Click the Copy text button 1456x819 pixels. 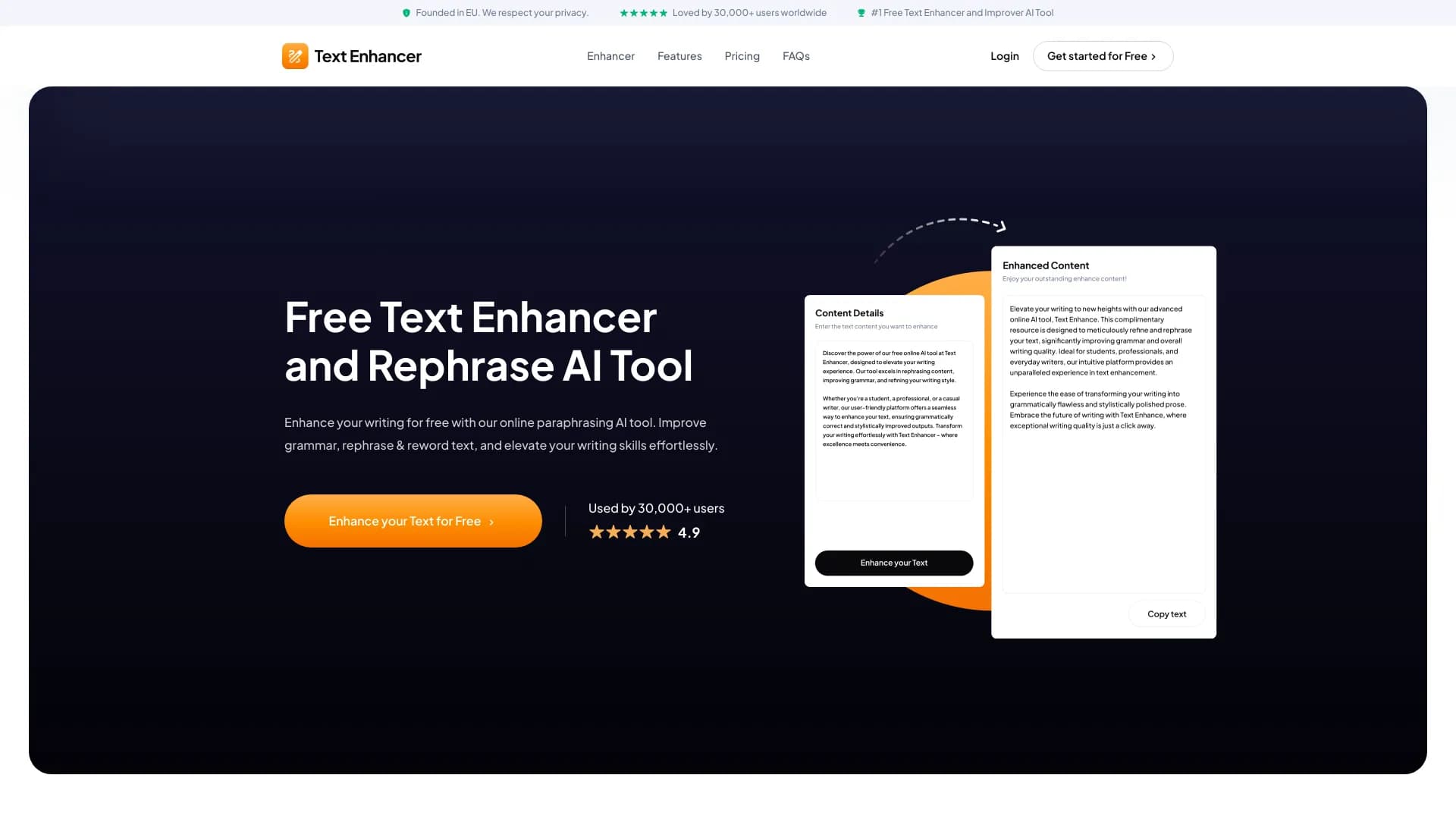[x=1166, y=613]
